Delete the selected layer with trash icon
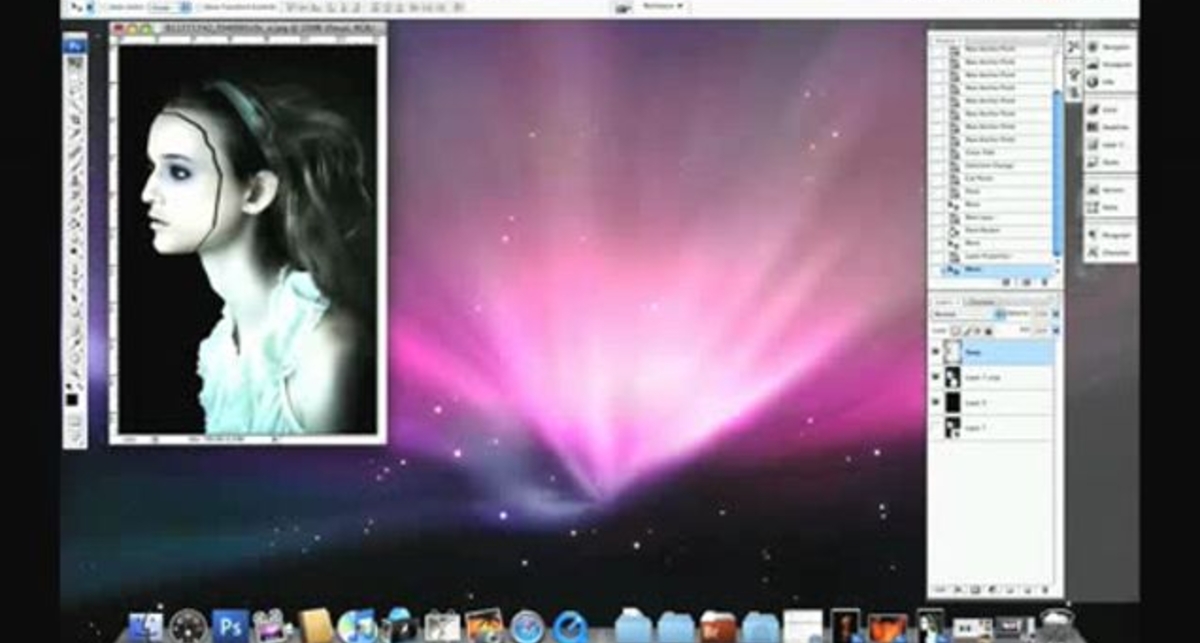Viewport: 1200px width, 643px height. [1047, 592]
